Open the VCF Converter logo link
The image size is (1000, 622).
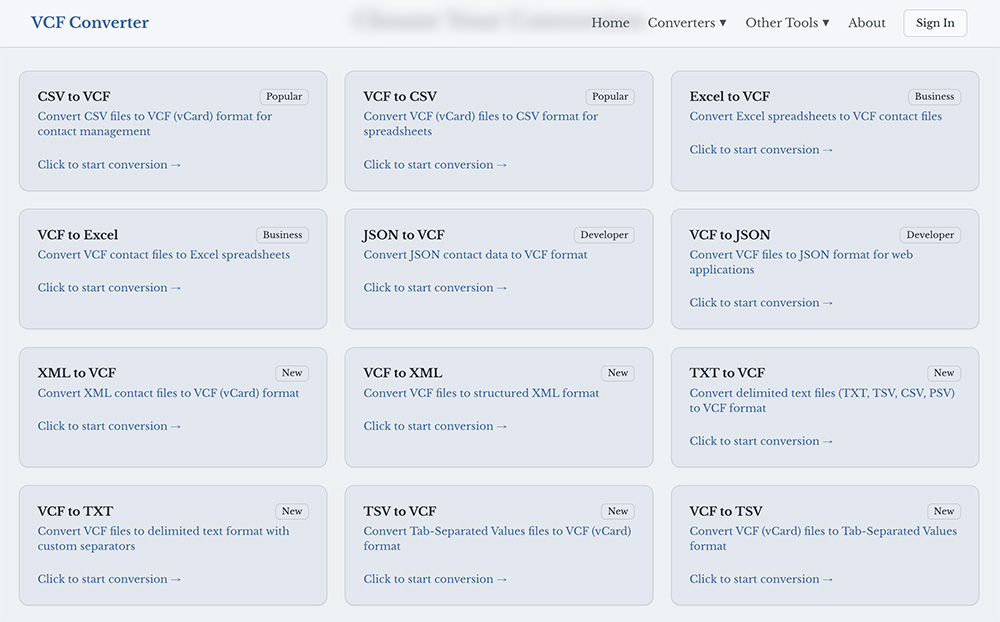(90, 22)
